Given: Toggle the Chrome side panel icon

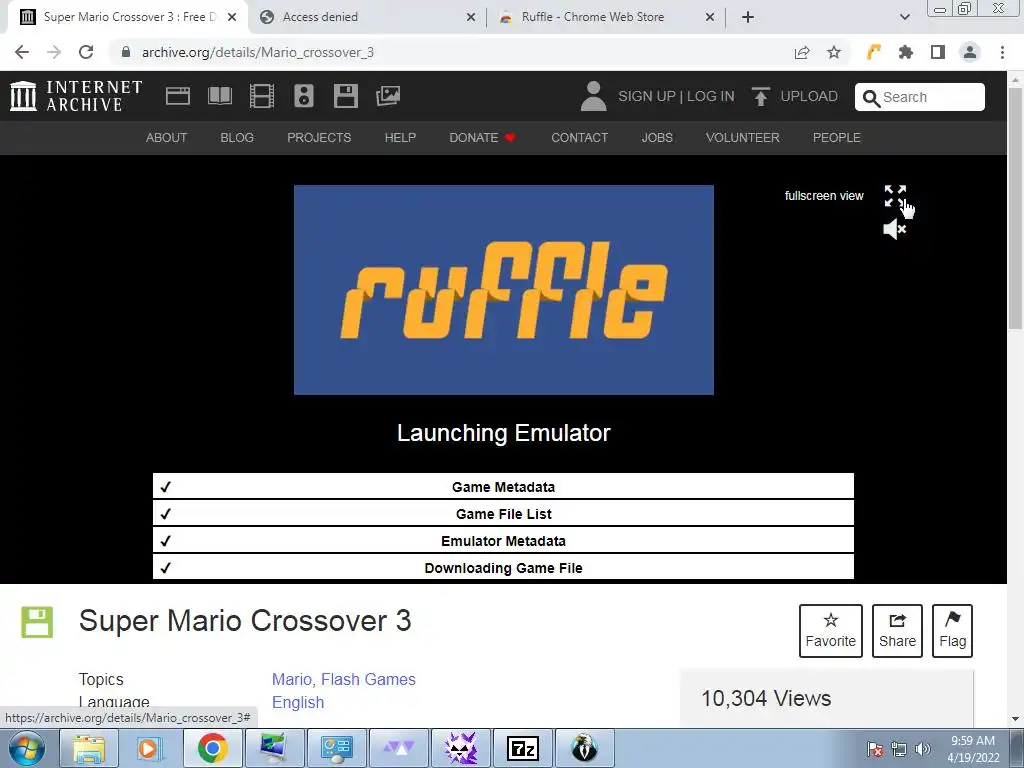Looking at the screenshot, I should (938, 52).
